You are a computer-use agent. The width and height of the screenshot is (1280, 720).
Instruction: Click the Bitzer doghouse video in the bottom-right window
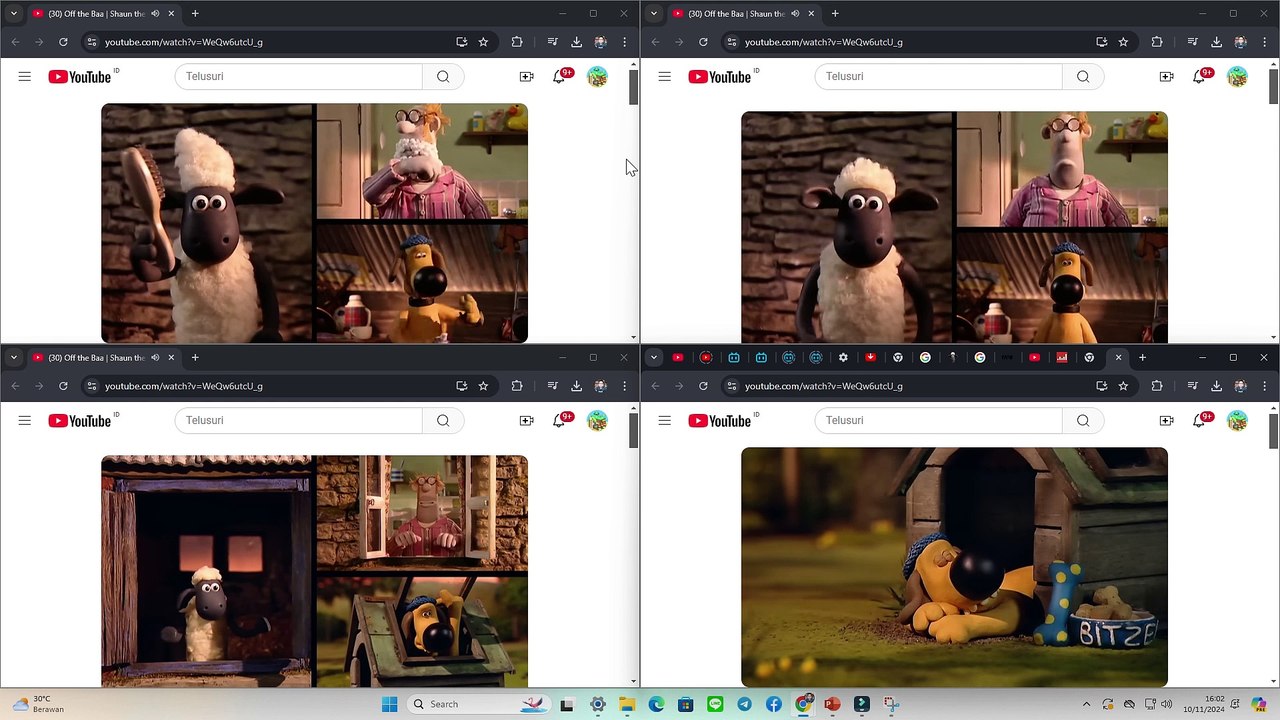pos(954,567)
